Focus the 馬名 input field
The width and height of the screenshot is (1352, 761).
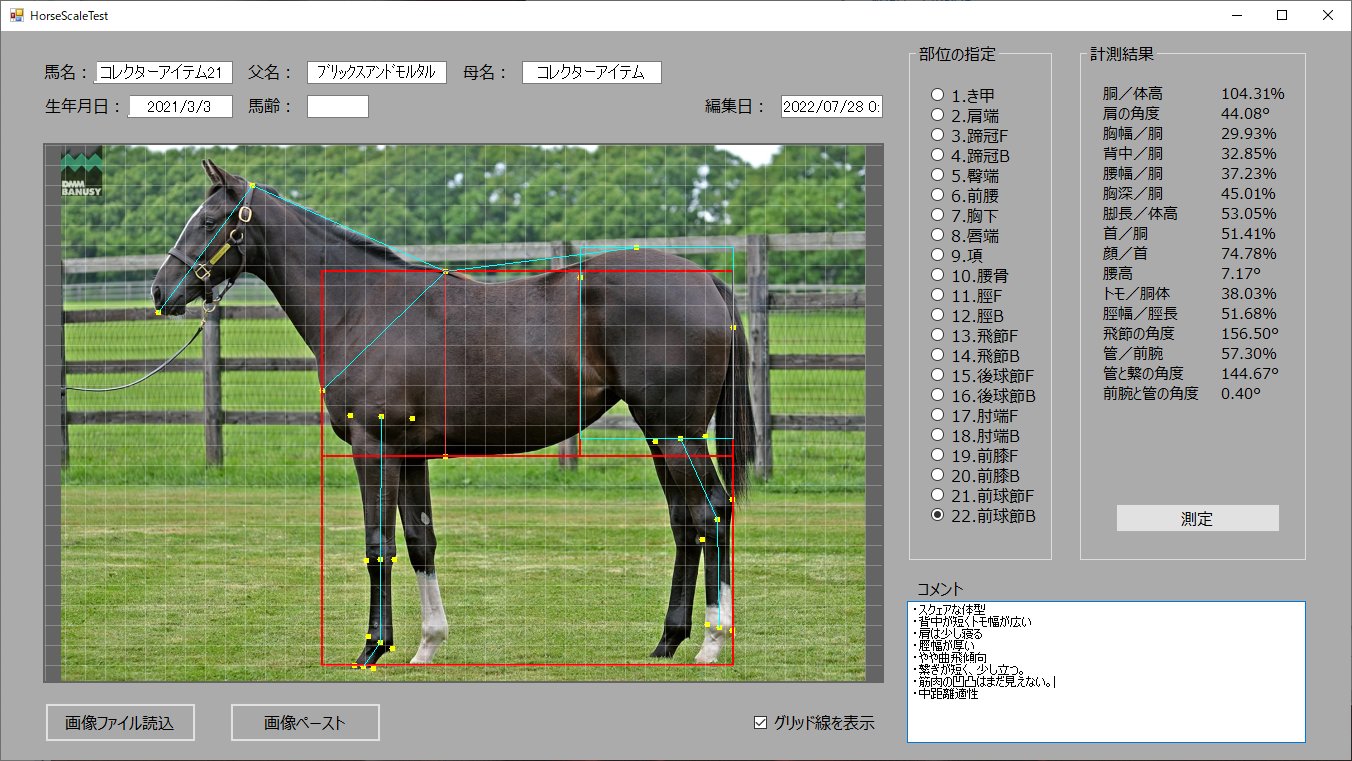(164, 73)
